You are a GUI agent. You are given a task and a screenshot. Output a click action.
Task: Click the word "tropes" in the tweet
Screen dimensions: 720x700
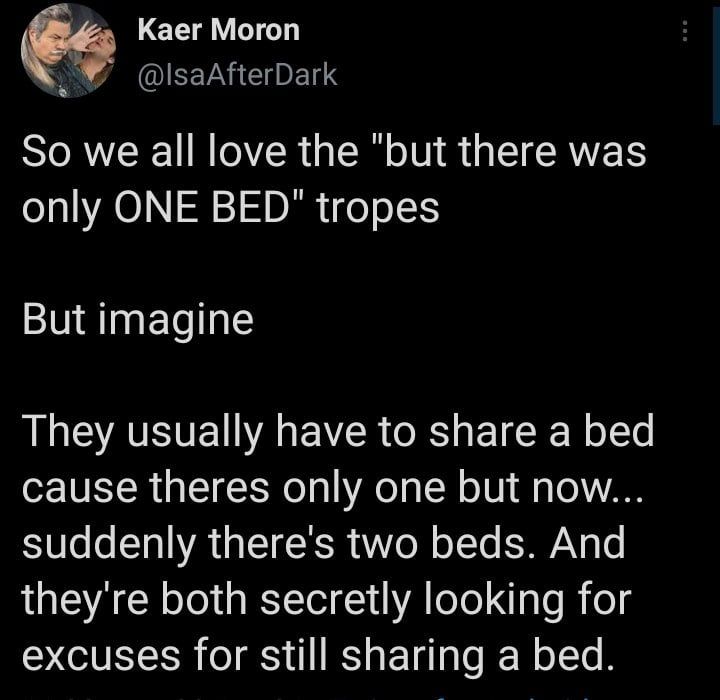pyautogui.click(x=378, y=209)
